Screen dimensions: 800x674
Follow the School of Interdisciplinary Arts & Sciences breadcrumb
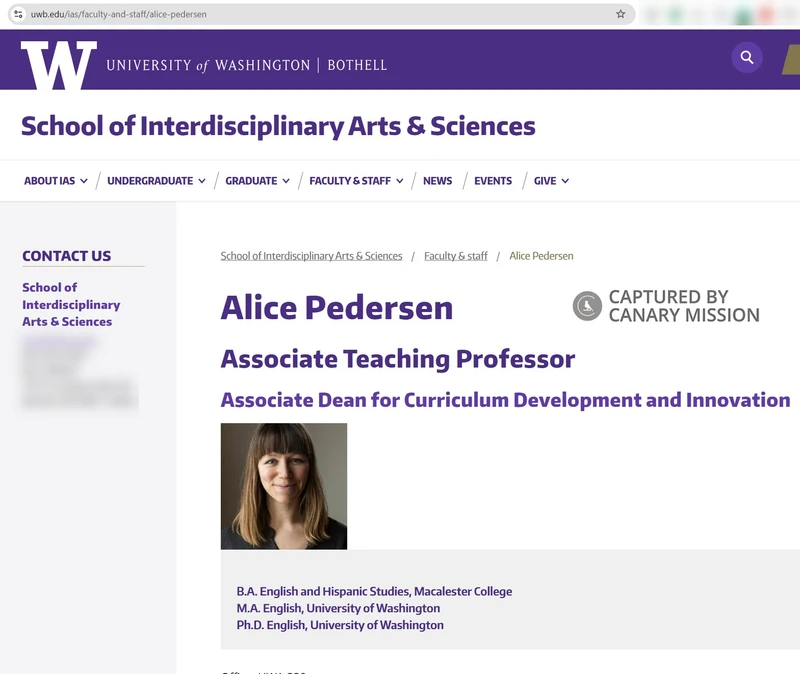[311, 256]
